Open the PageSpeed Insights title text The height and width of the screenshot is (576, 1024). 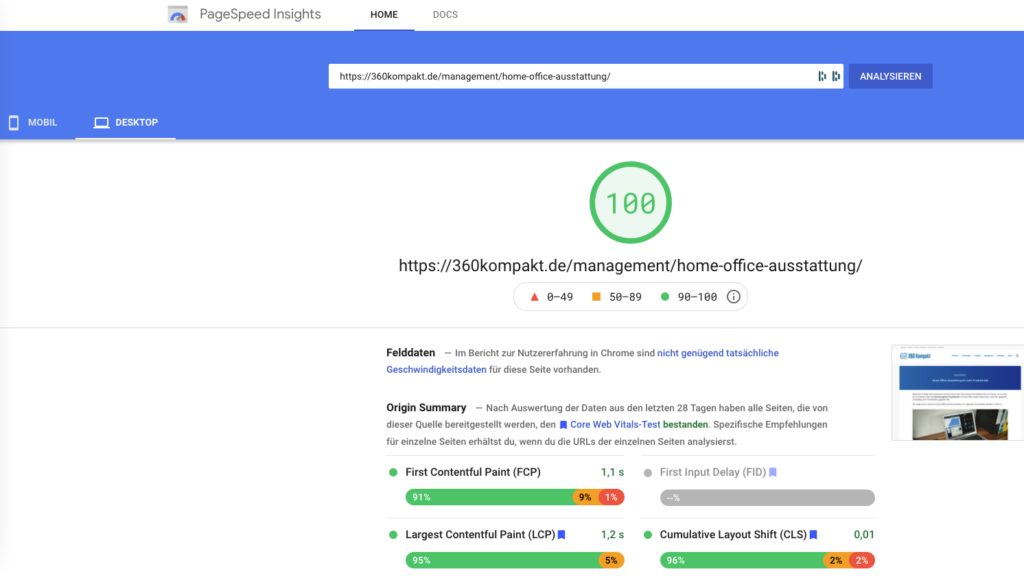tap(260, 14)
